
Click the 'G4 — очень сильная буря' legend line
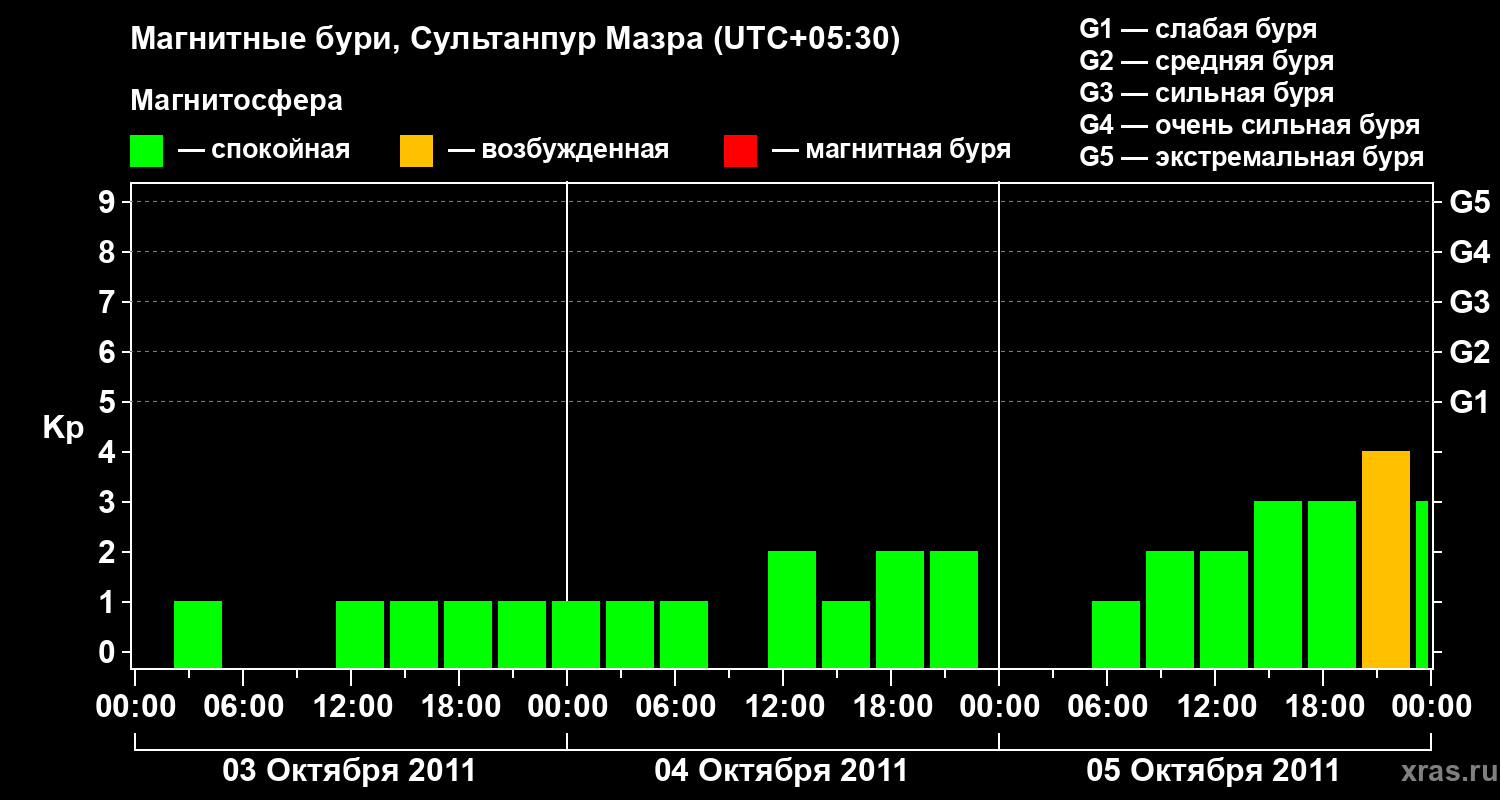tap(1250, 125)
